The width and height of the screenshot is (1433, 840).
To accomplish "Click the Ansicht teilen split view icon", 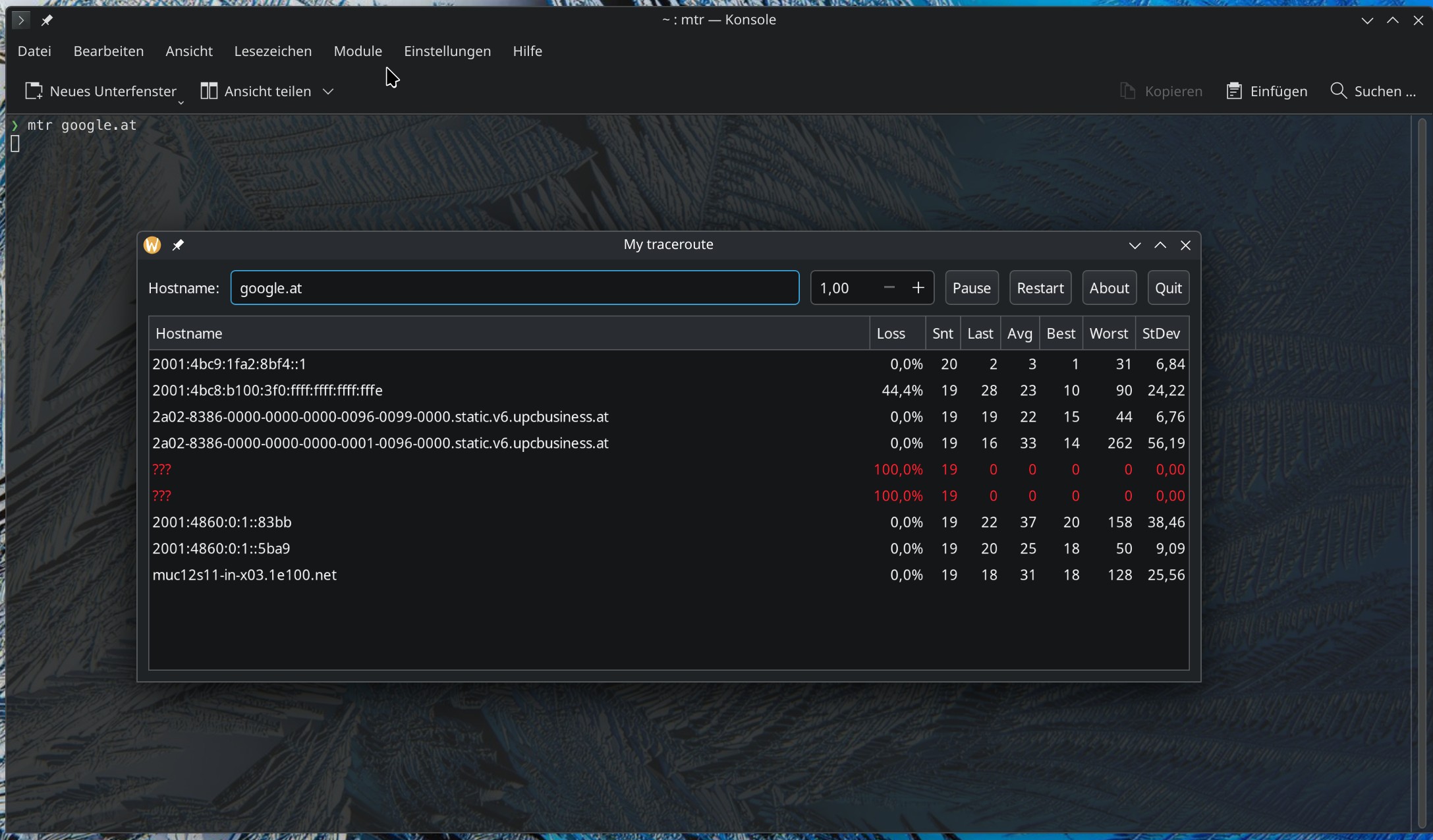I will 209,91.
